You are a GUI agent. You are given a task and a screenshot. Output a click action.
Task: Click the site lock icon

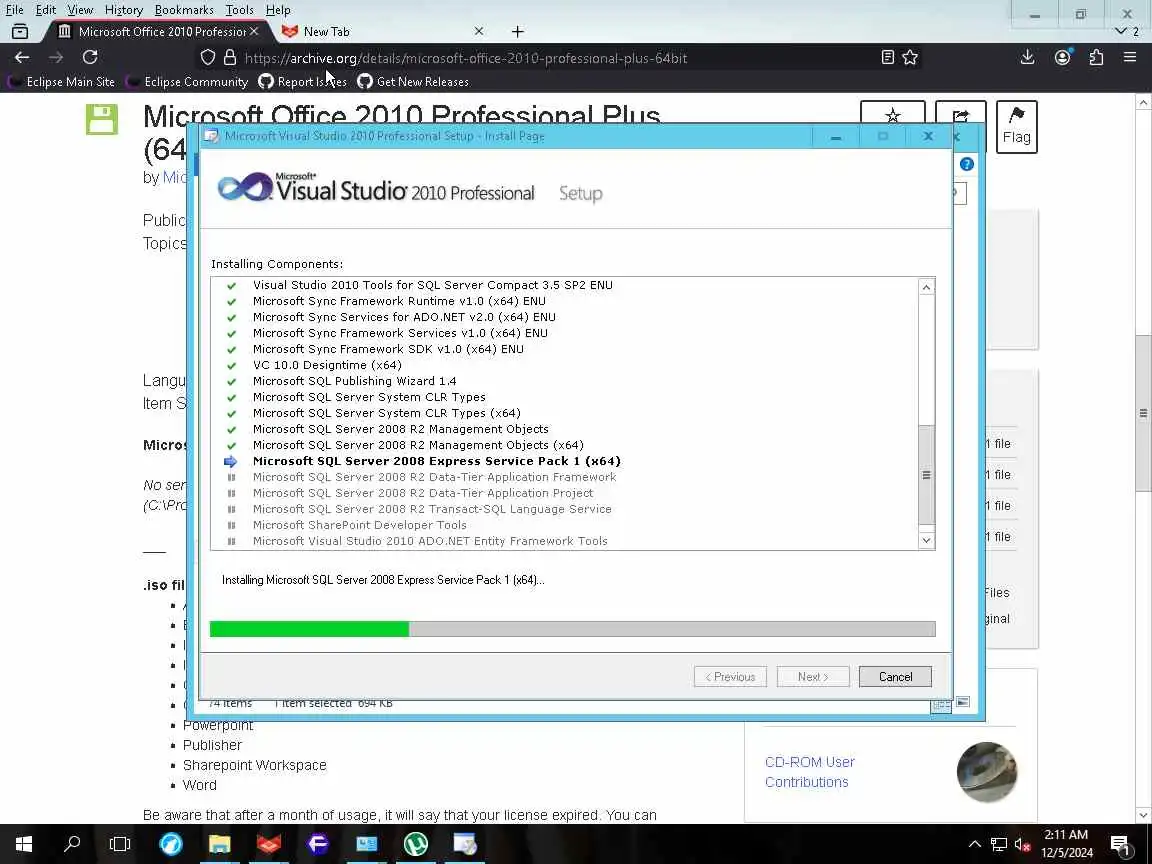click(x=230, y=57)
